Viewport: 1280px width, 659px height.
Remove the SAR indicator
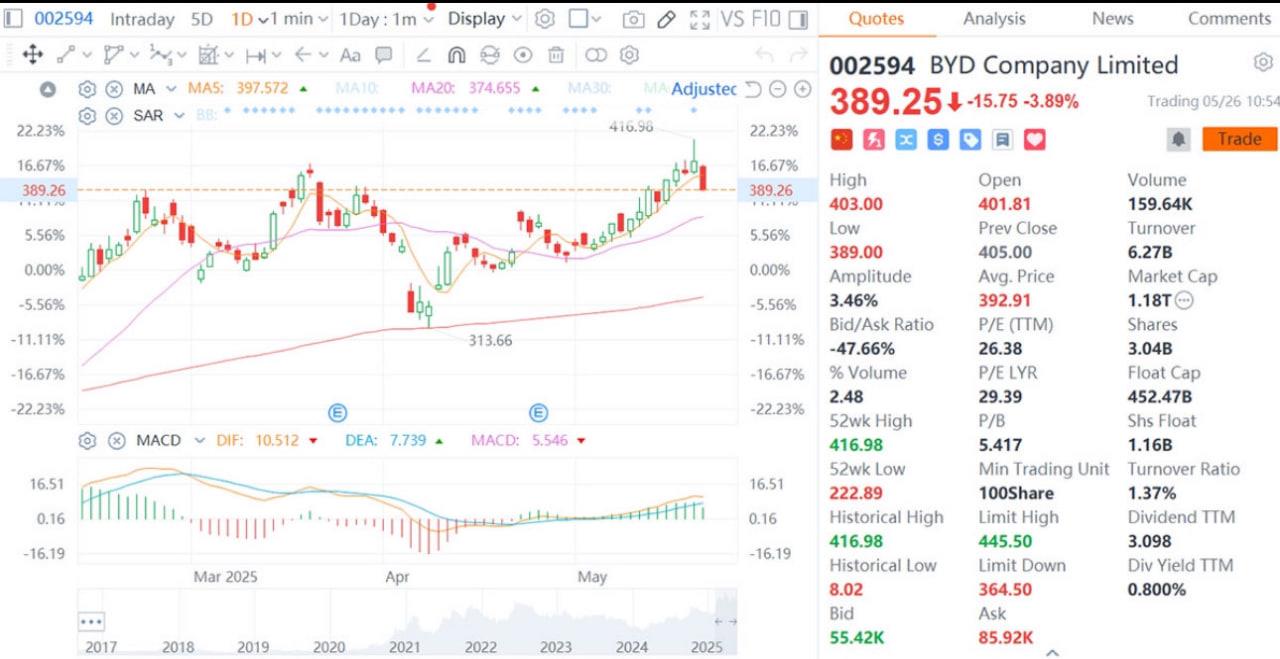point(114,116)
